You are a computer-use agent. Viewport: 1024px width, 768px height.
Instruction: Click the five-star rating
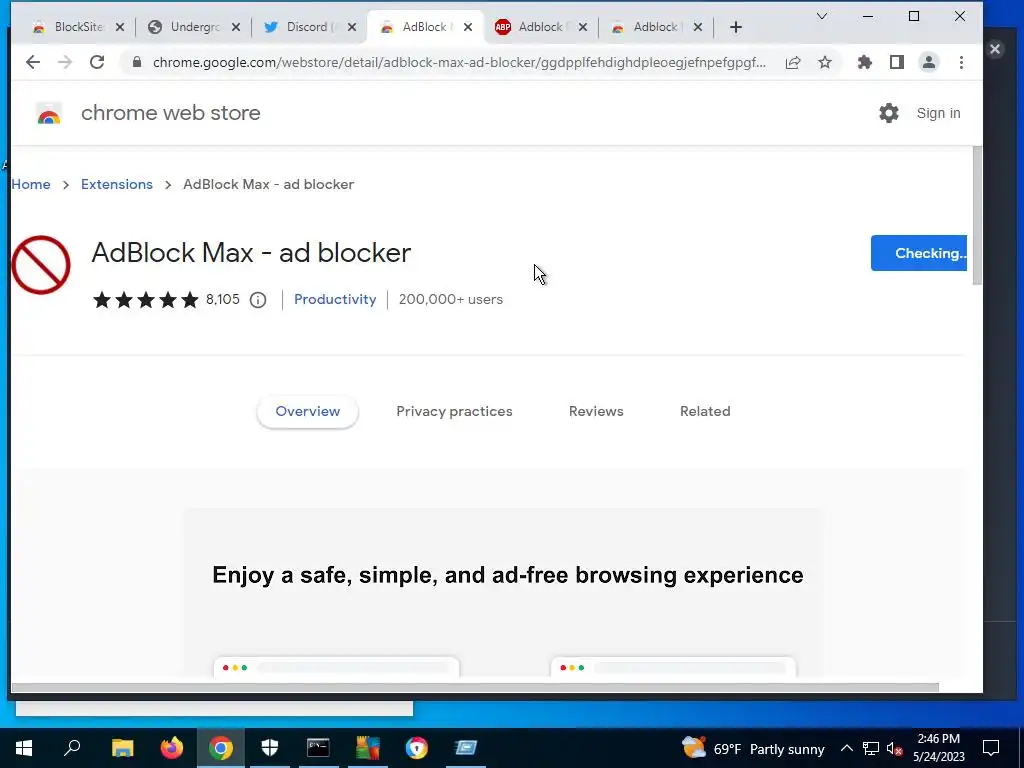coord(146,300)
